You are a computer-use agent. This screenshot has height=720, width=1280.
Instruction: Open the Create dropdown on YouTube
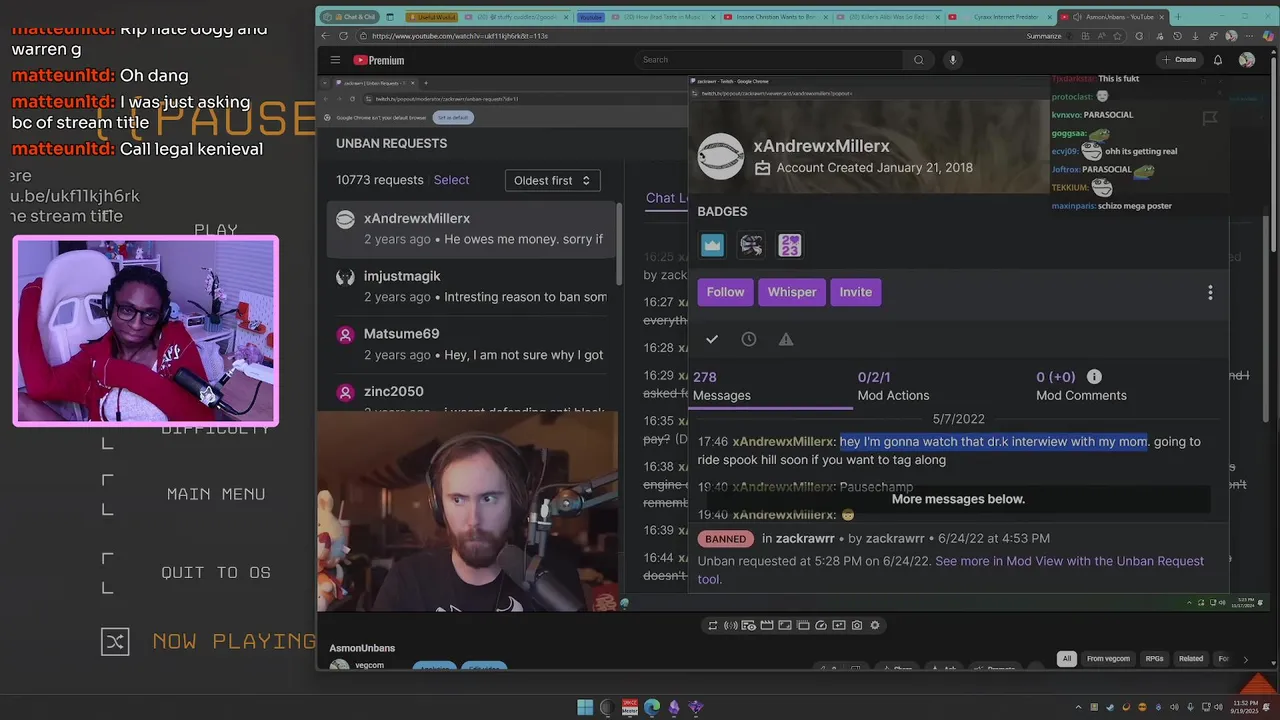[1180, 60]
